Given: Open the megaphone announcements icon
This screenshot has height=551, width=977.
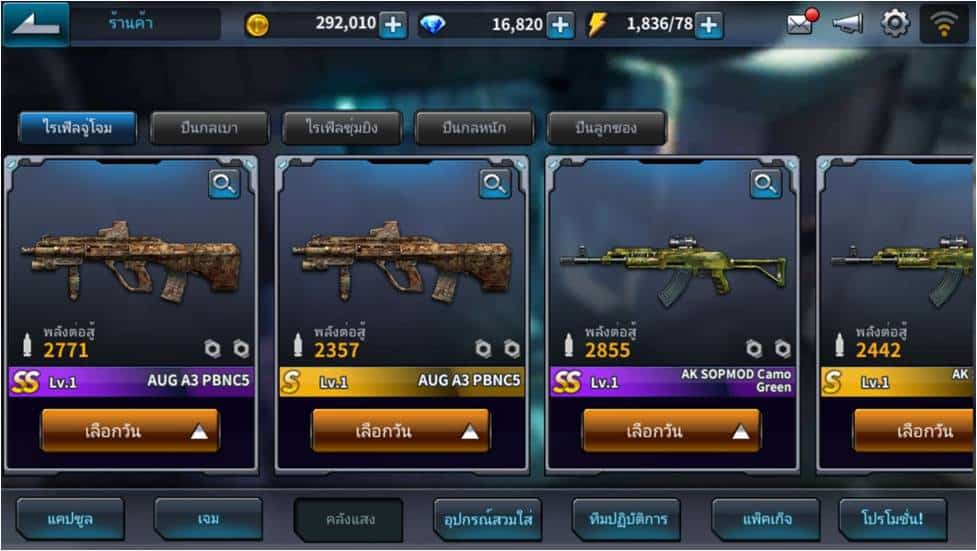Looking at the screenshot, I should [x=847, y=24].
